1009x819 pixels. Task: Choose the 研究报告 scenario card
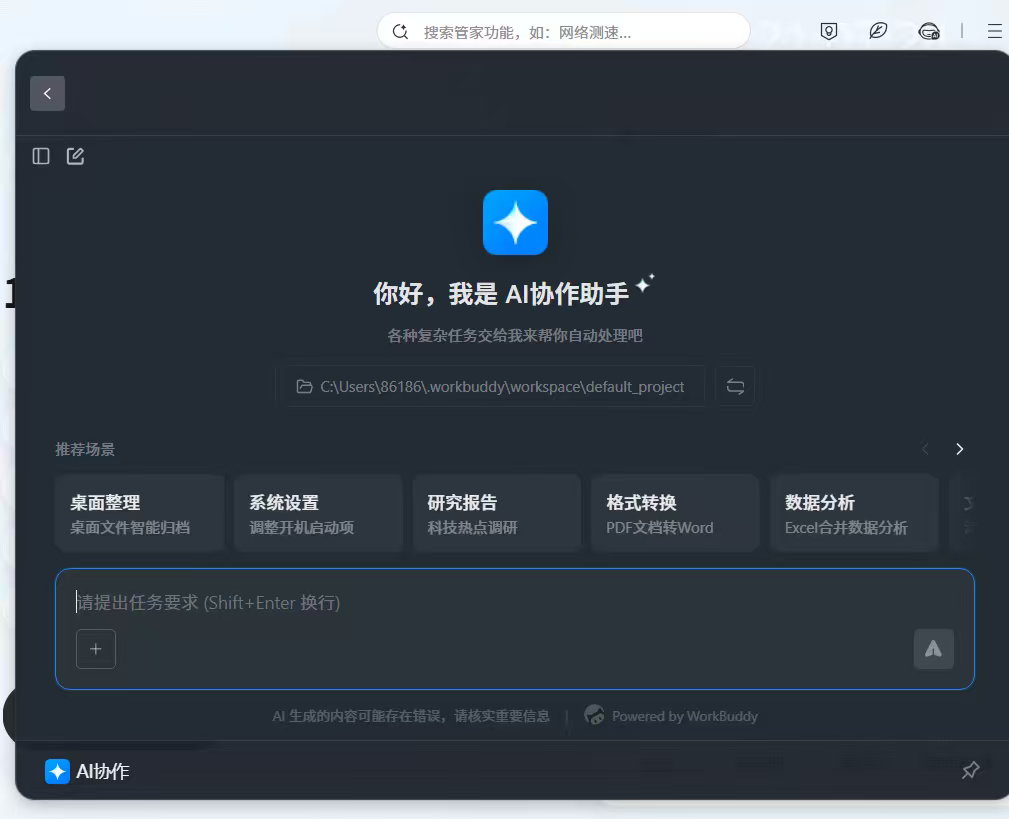[497, 514]
